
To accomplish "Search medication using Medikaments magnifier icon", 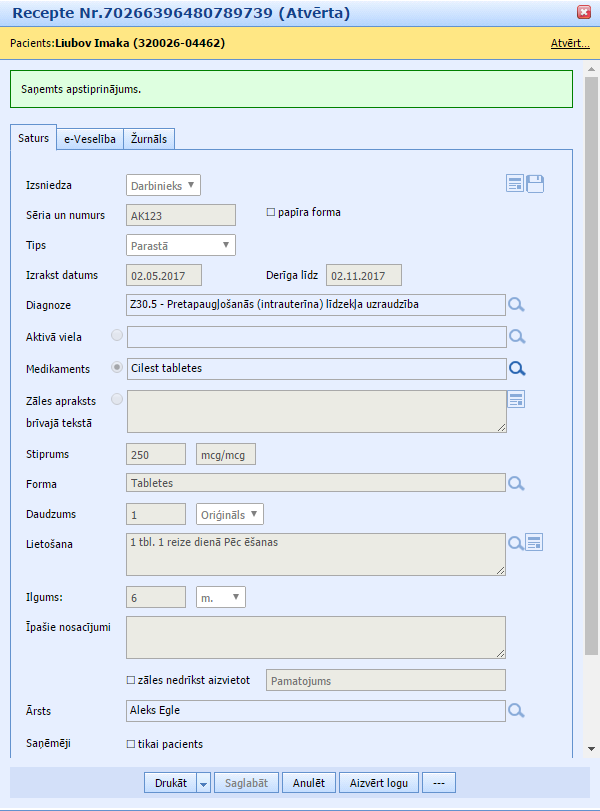I will pos(516,368).
